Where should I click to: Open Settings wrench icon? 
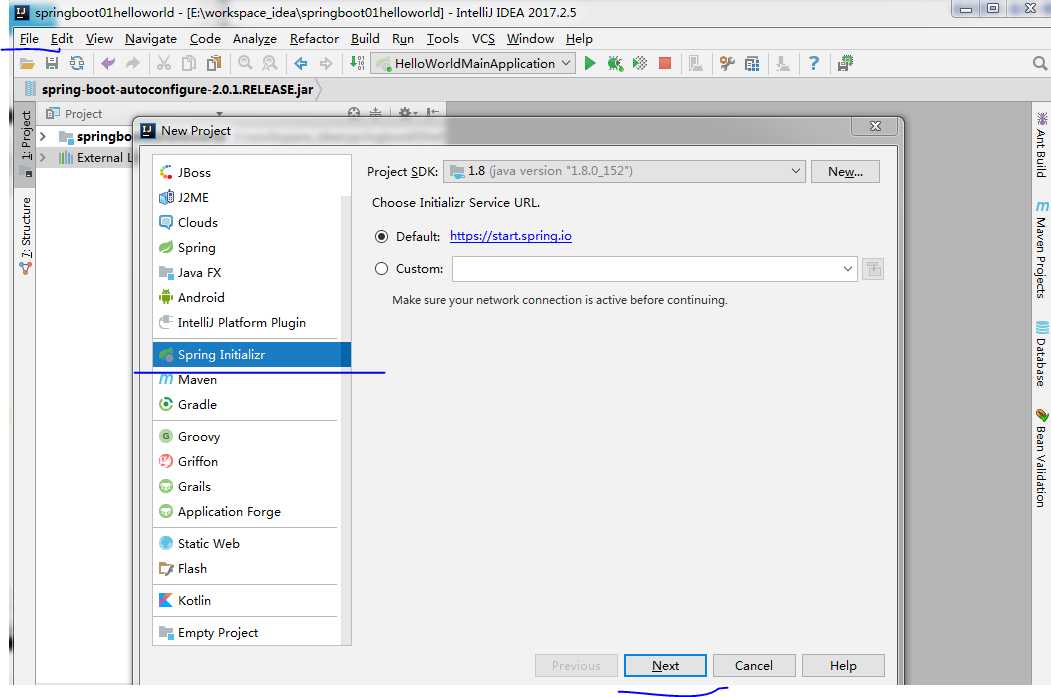pos(727,64)
